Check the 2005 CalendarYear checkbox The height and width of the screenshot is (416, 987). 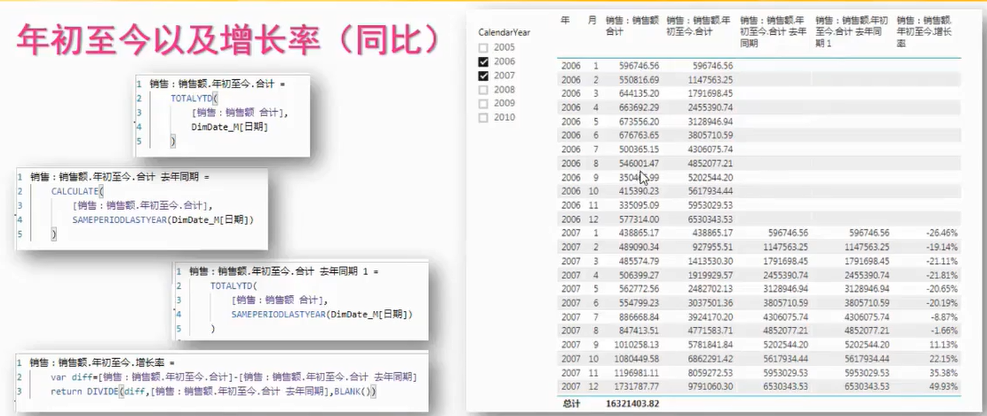pos(483,48)
